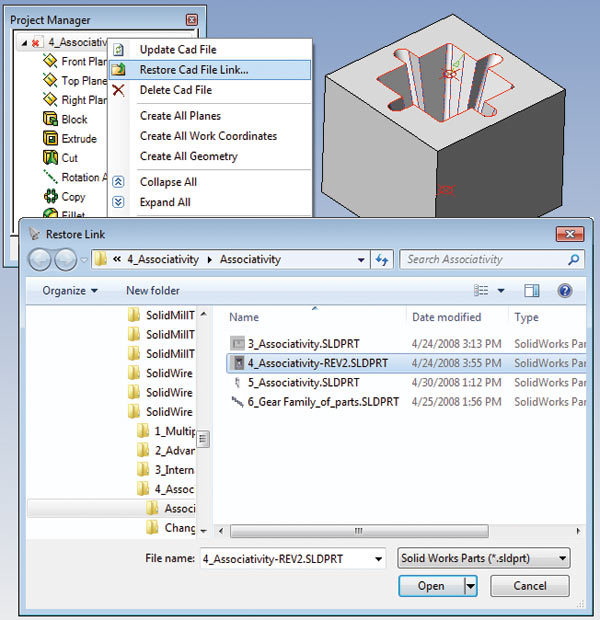Click the Block feature icon in tree

(50, 119)
